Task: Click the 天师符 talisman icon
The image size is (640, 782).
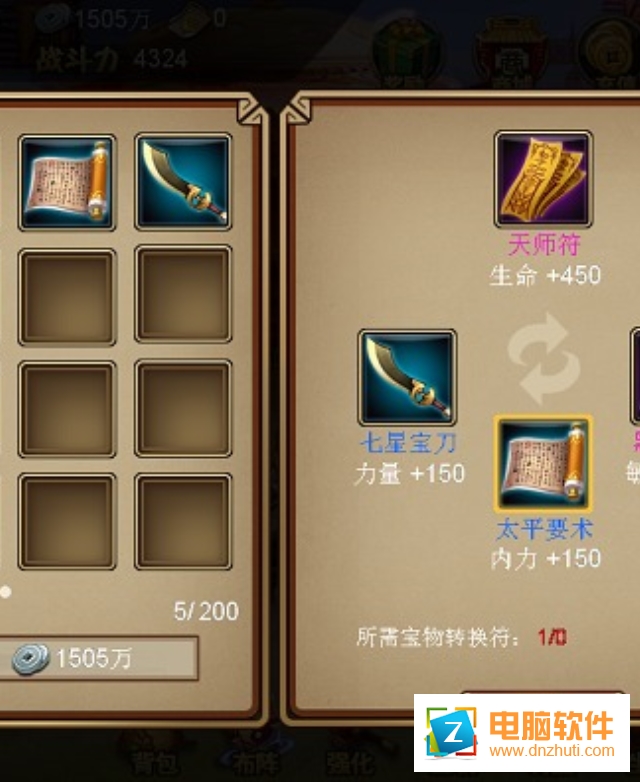Action: coord(543,179)
